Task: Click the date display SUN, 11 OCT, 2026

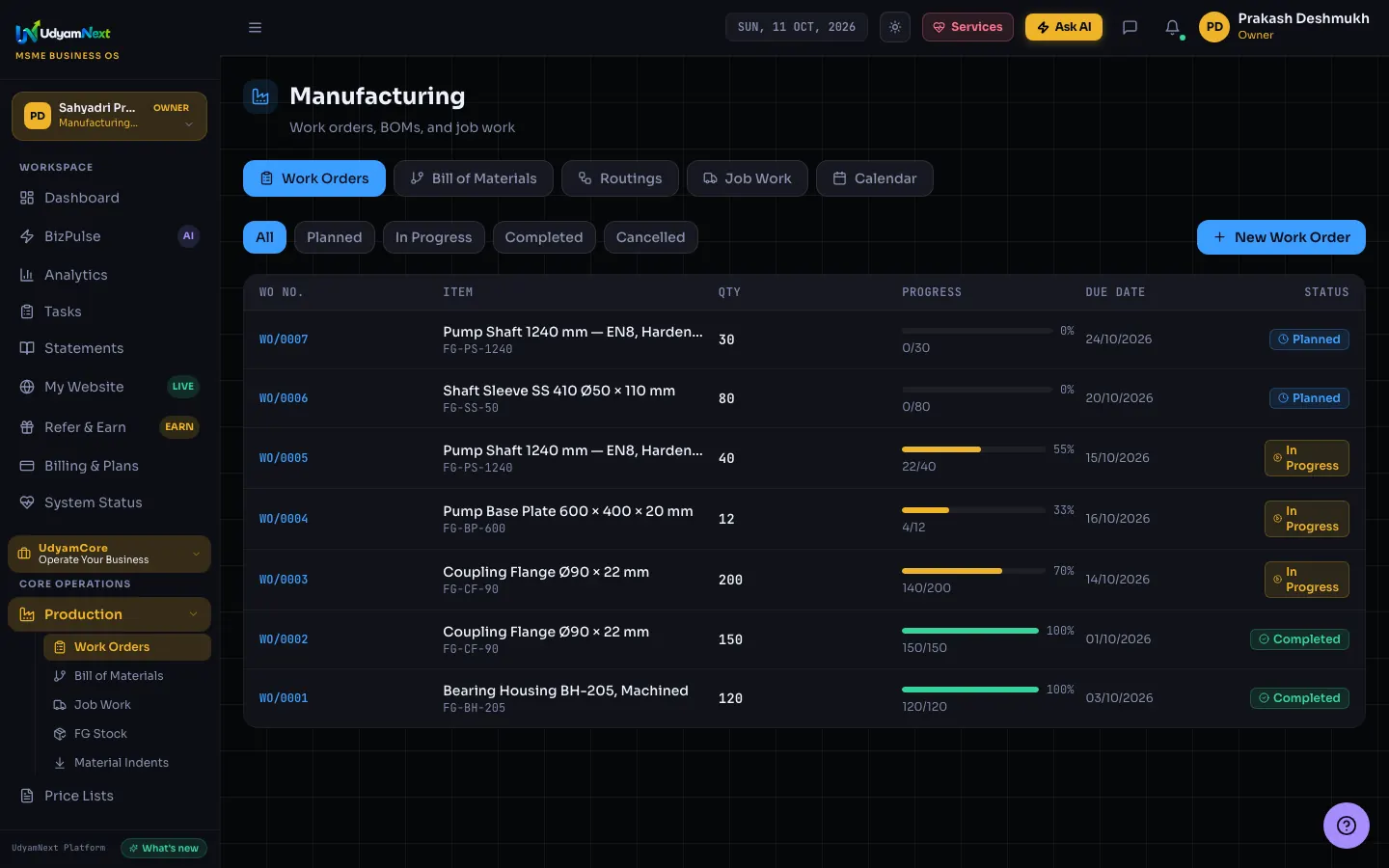Action: pos(797,27)
